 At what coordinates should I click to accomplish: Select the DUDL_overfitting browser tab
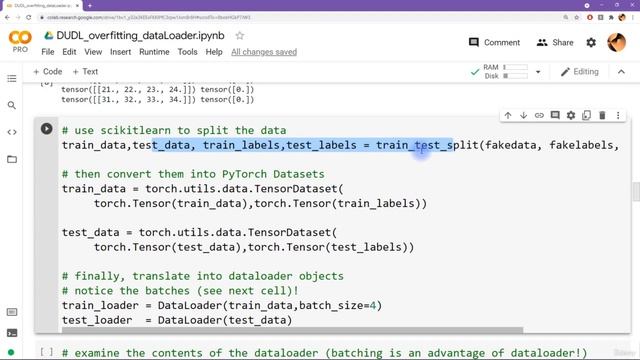coord(41,6)
